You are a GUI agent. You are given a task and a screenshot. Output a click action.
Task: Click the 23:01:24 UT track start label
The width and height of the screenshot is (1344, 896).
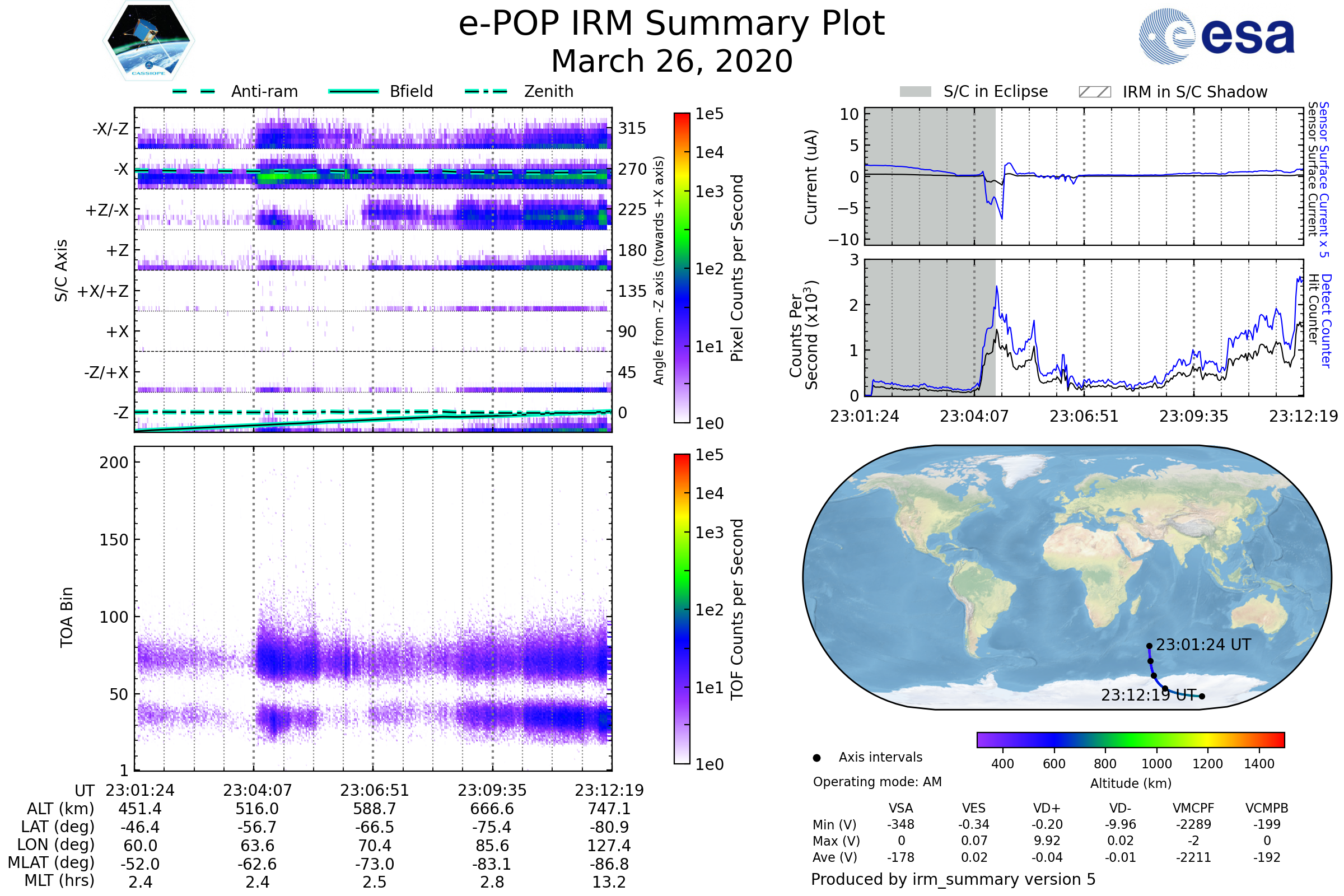tap(1203, 645)
